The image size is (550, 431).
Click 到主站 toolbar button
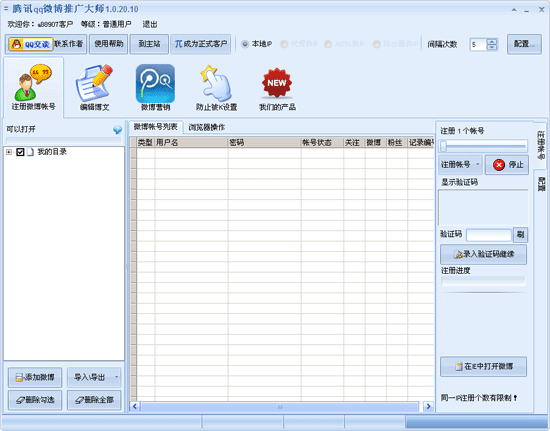coord(149,44)
